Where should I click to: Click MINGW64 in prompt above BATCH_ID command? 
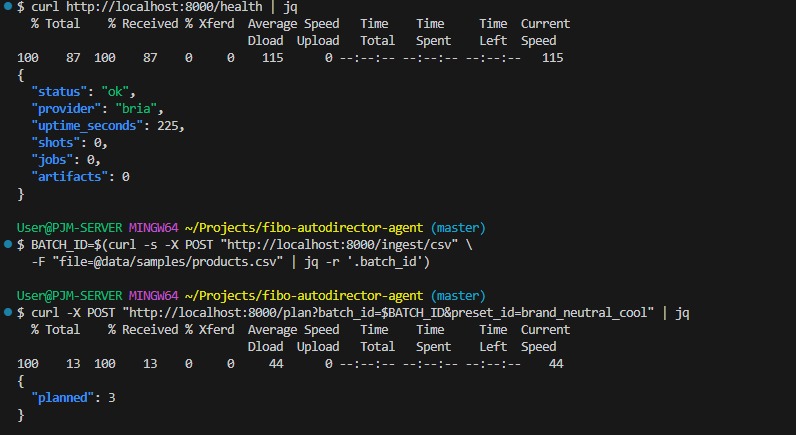tap(153, 228)
